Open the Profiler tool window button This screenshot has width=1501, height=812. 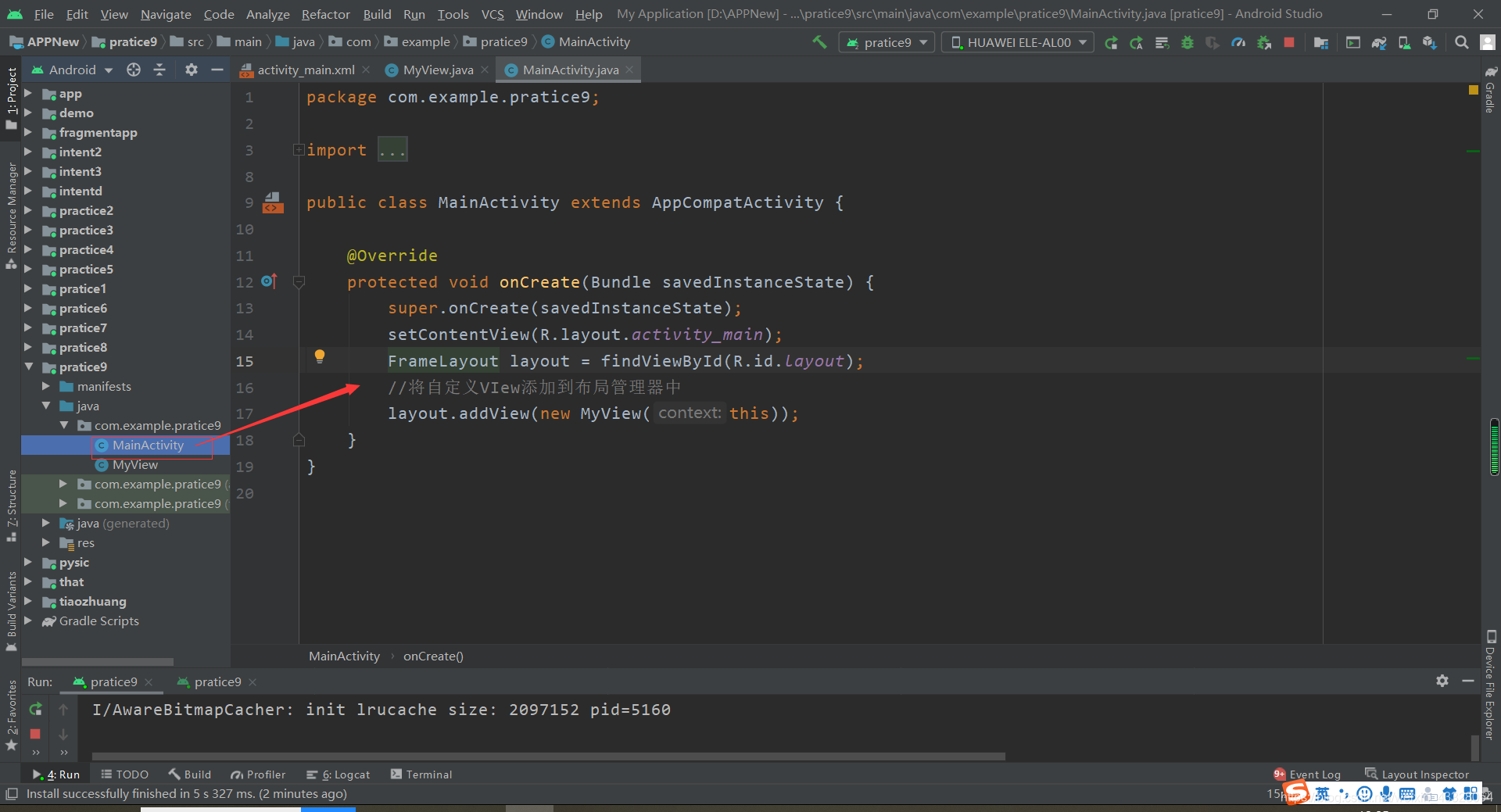(x=258, y=774)
